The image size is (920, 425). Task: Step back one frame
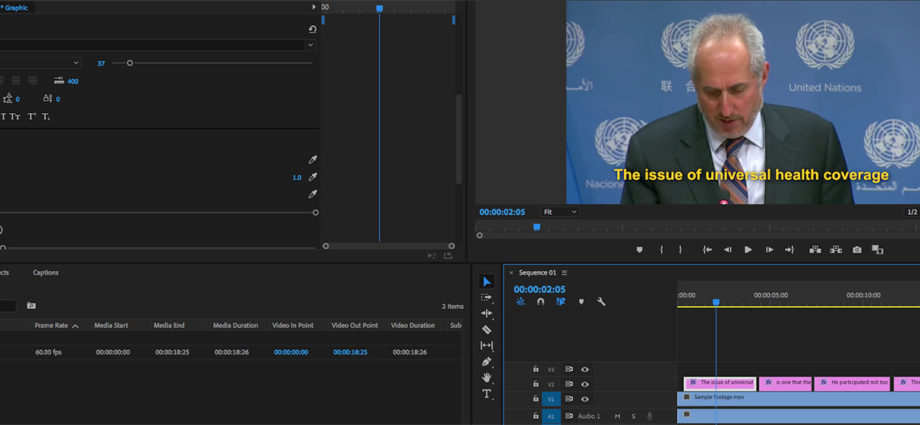click(728, 249)
